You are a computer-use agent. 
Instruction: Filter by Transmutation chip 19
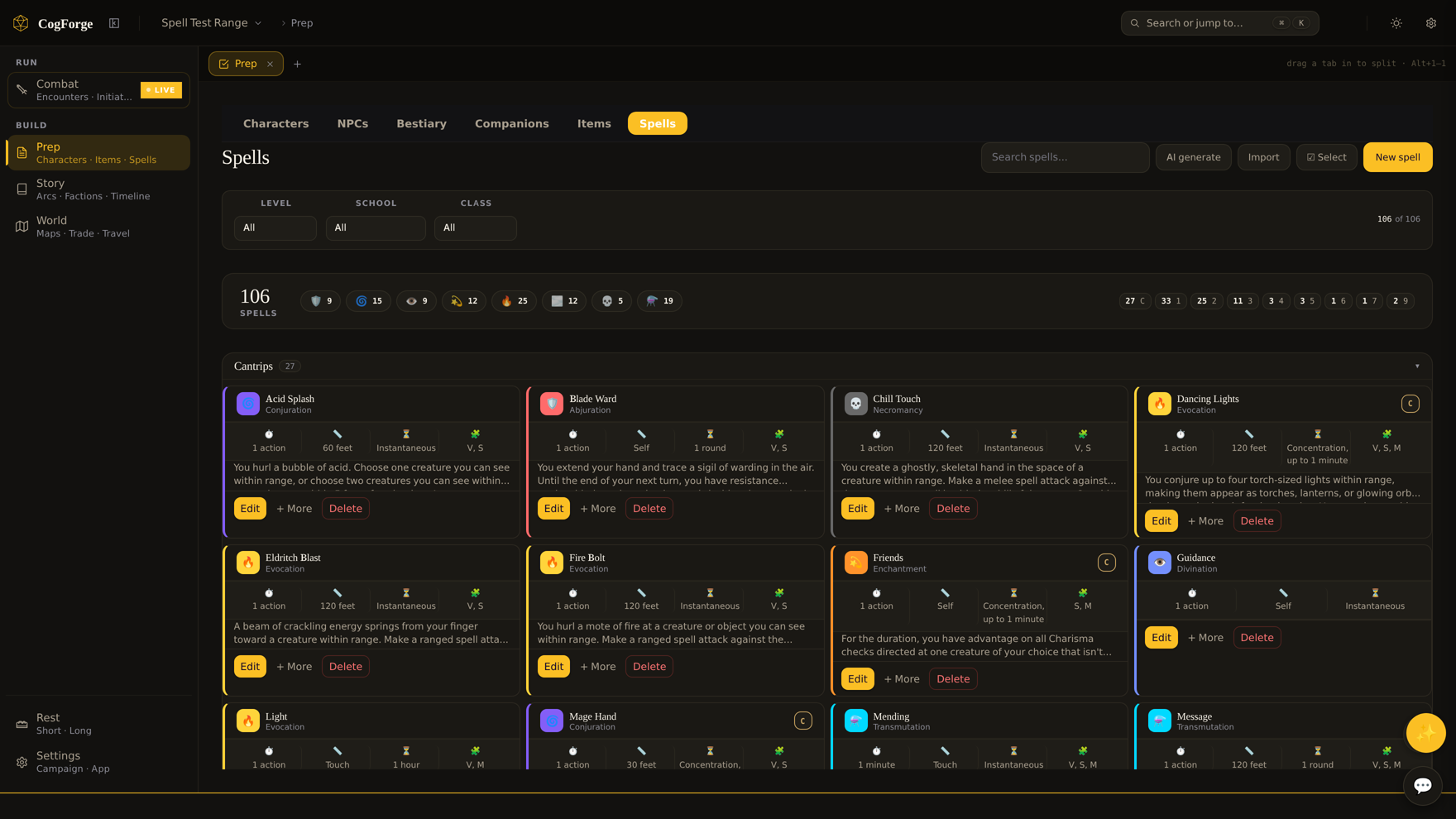pos(660,301)
